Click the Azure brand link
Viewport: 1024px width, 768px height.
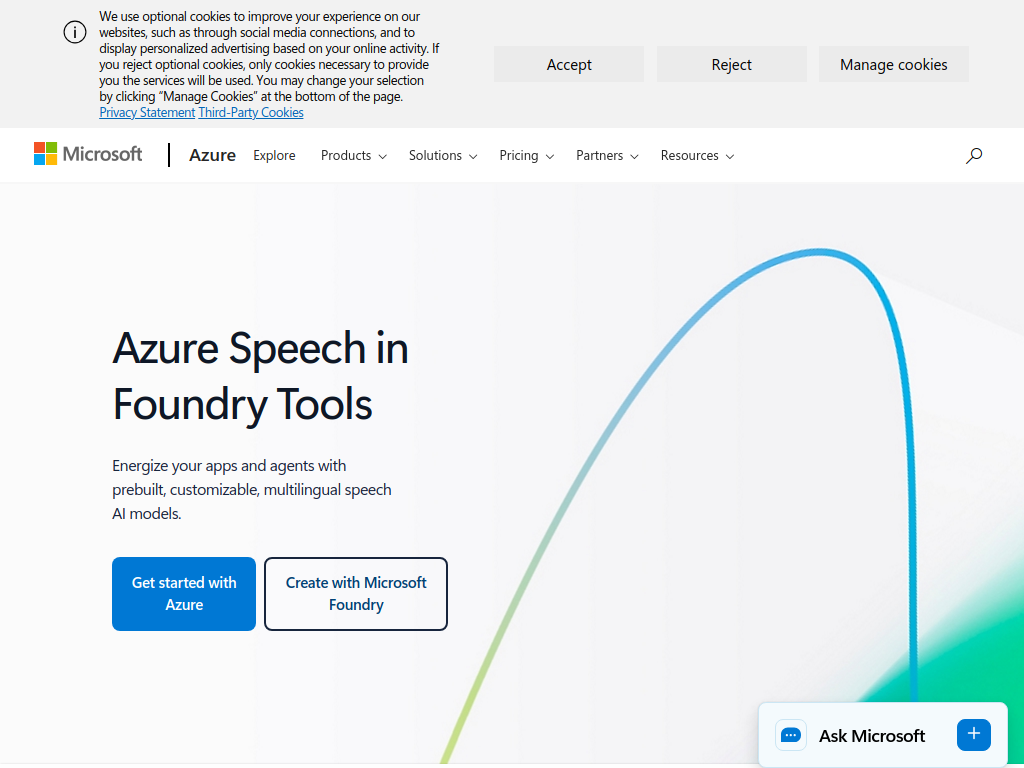click(212, 155)
